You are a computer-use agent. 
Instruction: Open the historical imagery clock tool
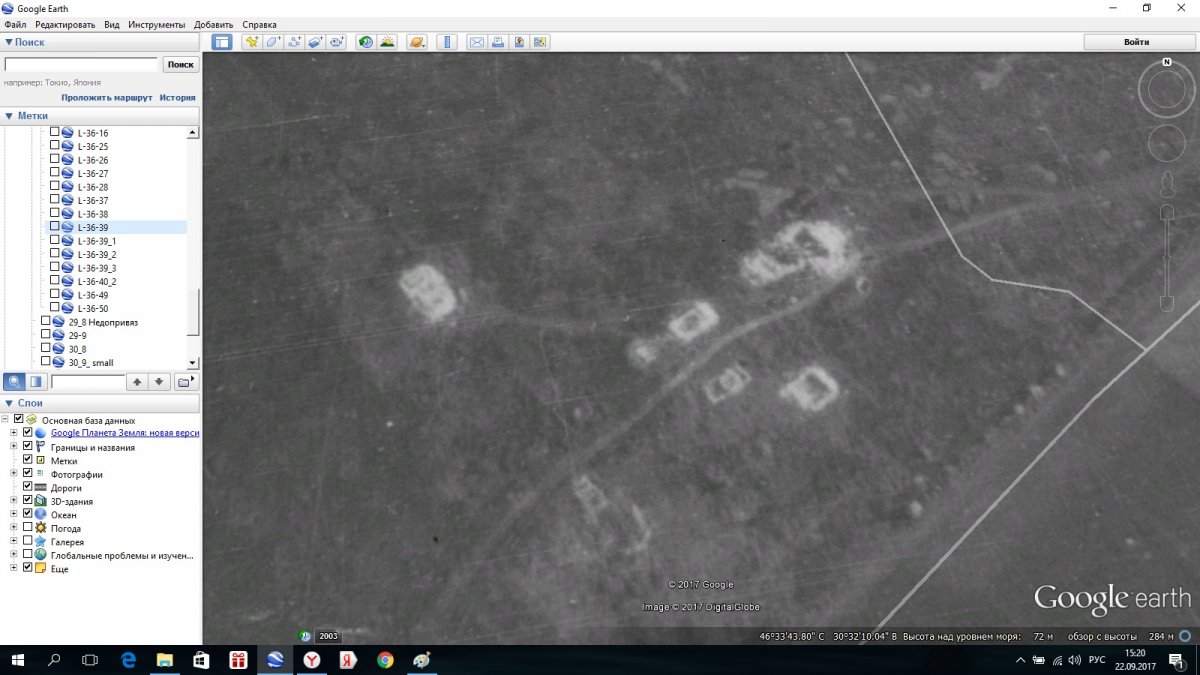366,42
